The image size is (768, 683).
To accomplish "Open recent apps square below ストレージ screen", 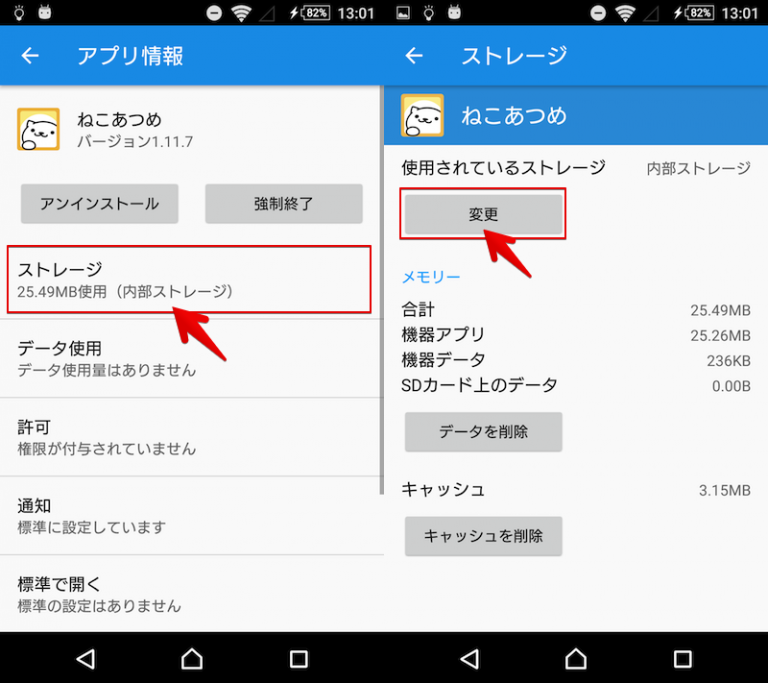I will (x=682, y=658).
